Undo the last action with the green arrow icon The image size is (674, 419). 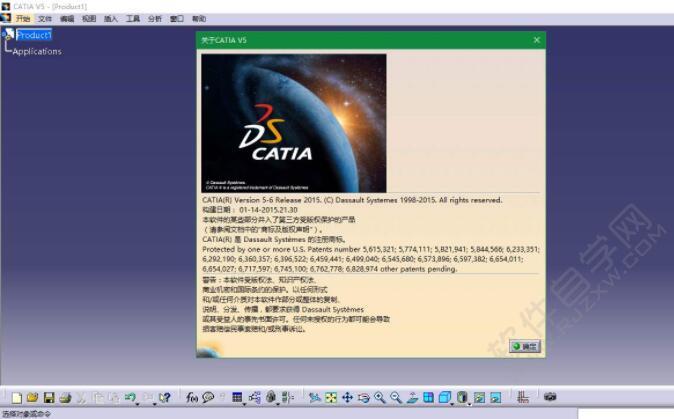[x=130, y=397]
